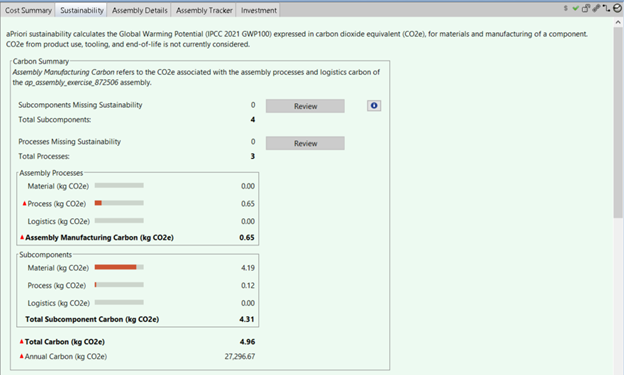Image resolution: width=624 pixels, height=375 pixels.
Task: Click the Total Subcomponents count 4
Action: click(x=253, y=119)
